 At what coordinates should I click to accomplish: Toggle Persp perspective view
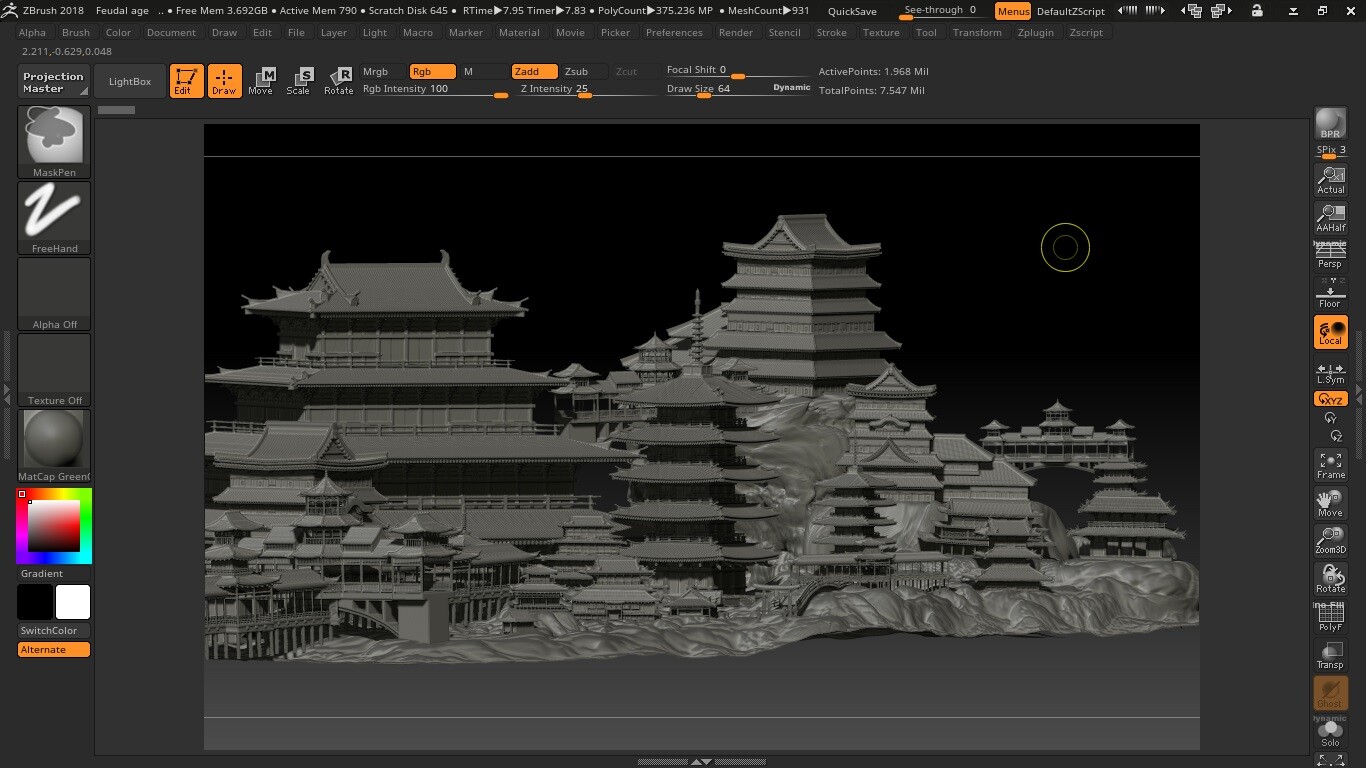point(1330,256)
